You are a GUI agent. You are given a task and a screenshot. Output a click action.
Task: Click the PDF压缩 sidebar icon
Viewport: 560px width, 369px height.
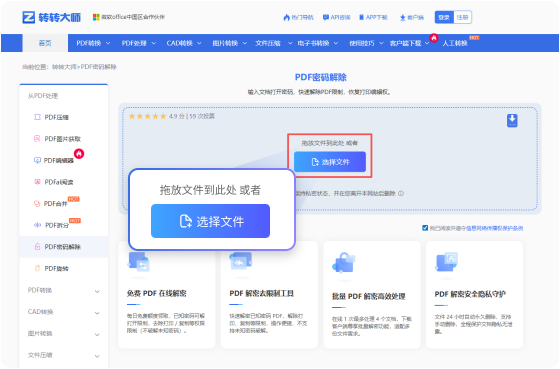click(x=37, y=117)
